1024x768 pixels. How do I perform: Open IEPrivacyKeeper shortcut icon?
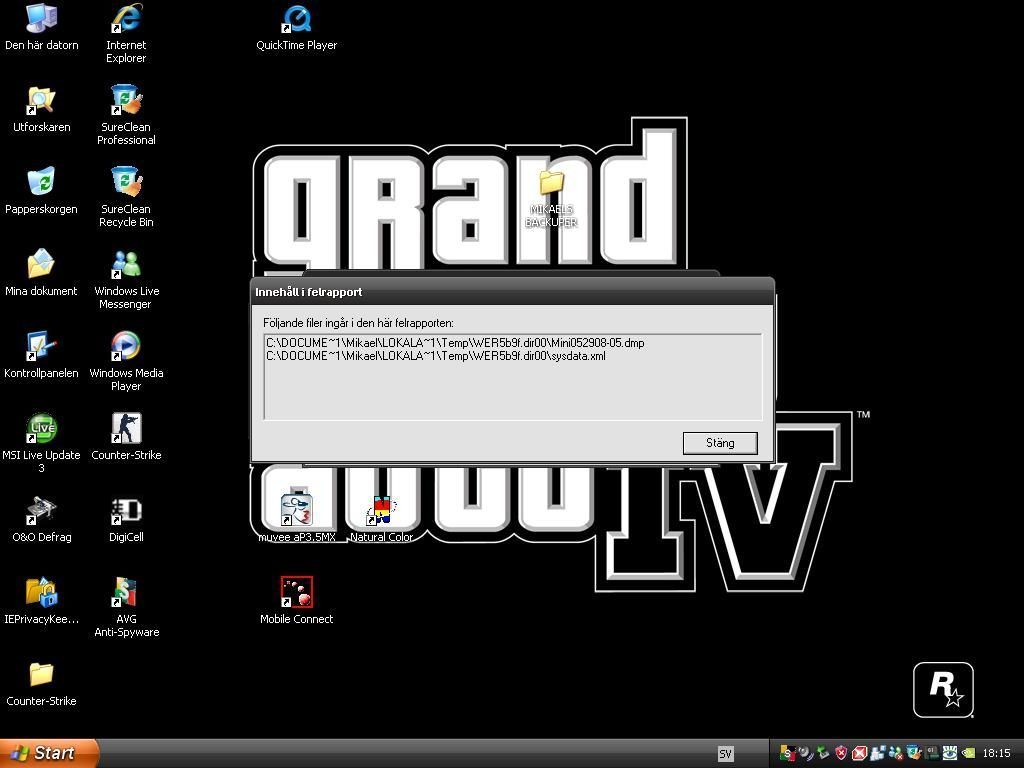(x=42, y=601)
